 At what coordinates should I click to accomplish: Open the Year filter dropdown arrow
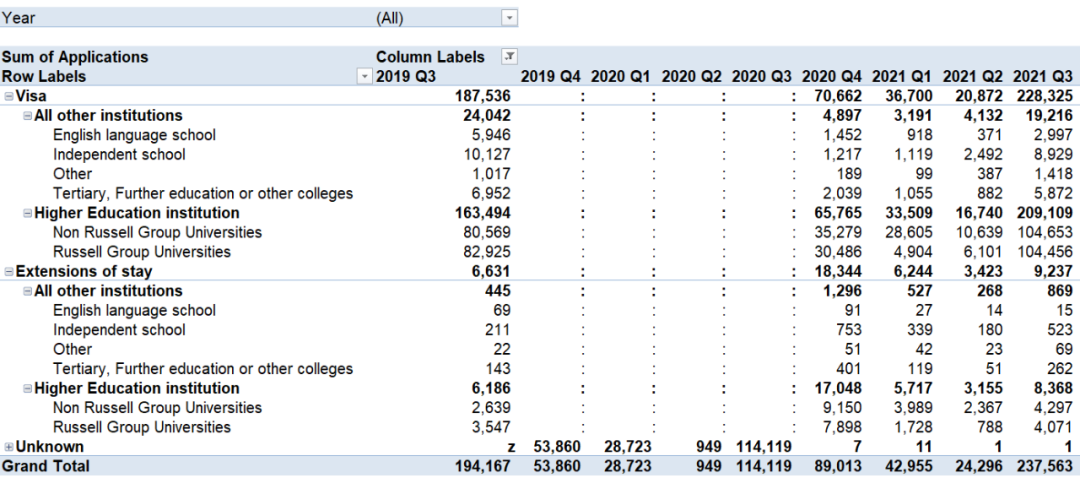(510, 18)
